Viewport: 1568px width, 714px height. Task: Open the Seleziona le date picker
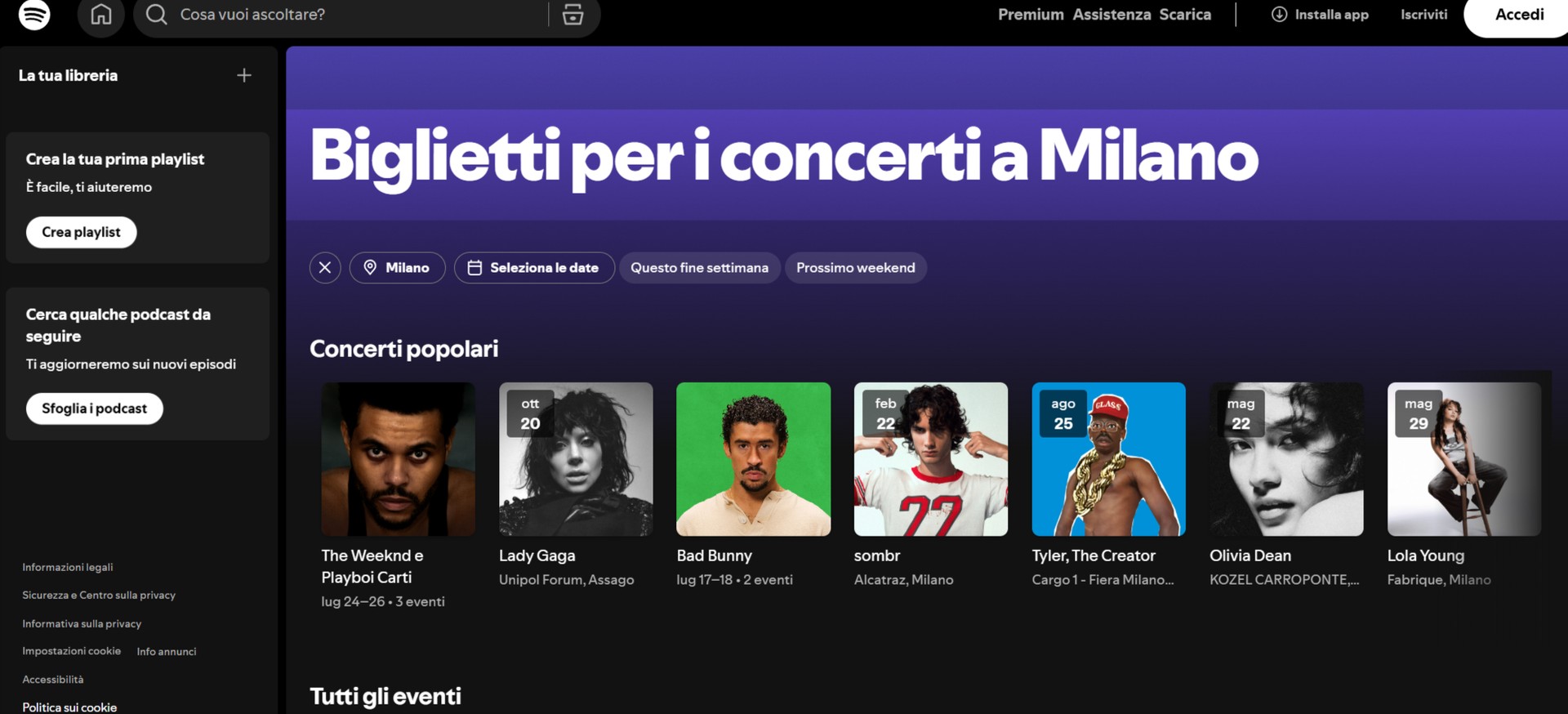[x=534, y=268]
